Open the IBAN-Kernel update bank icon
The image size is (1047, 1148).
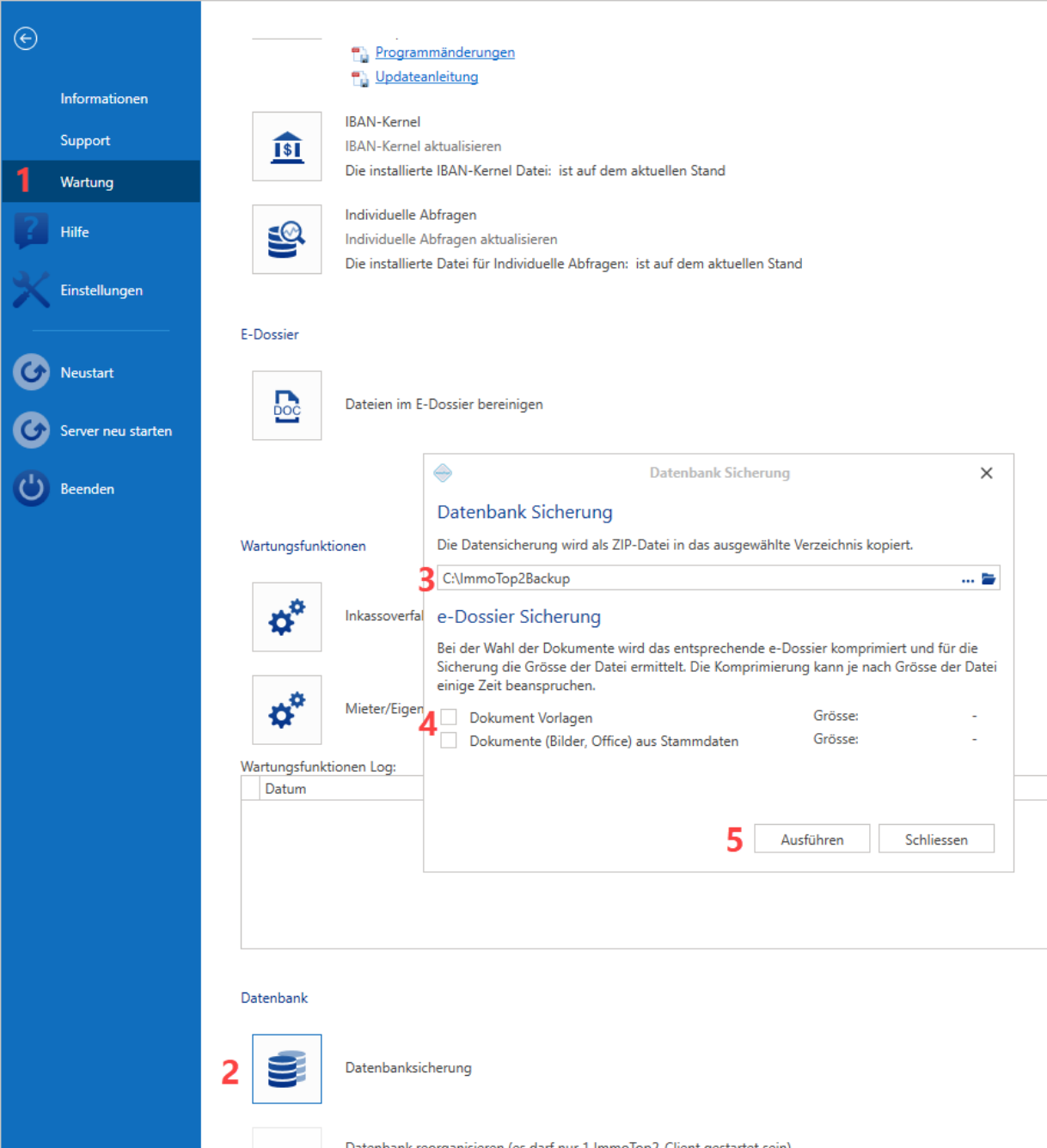click(x=287, y=147)
